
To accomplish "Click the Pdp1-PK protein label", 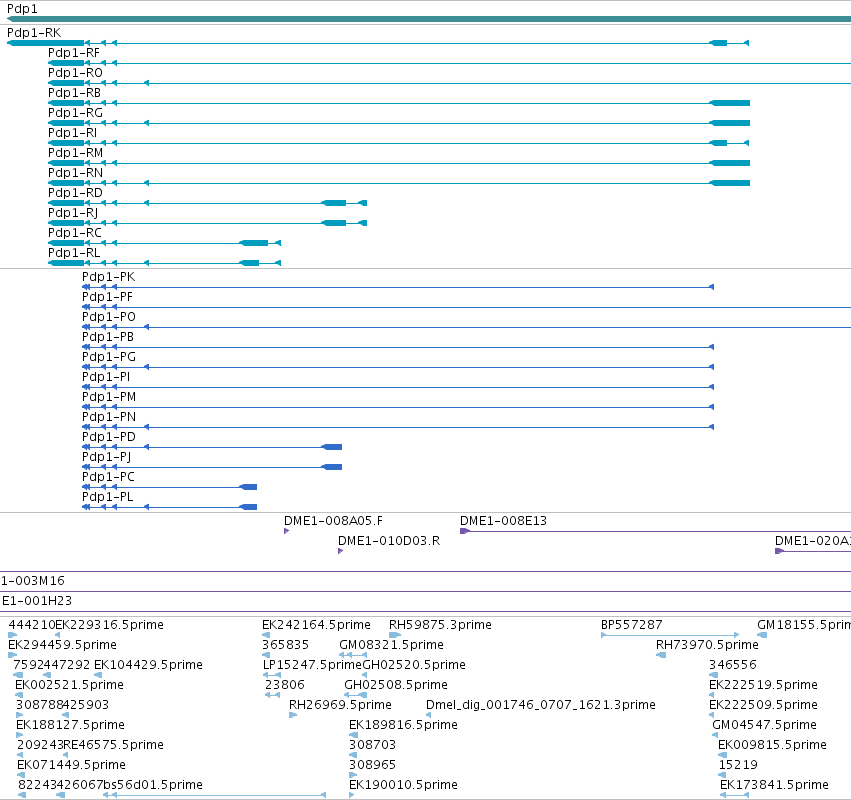I will [x=108, y=277].
